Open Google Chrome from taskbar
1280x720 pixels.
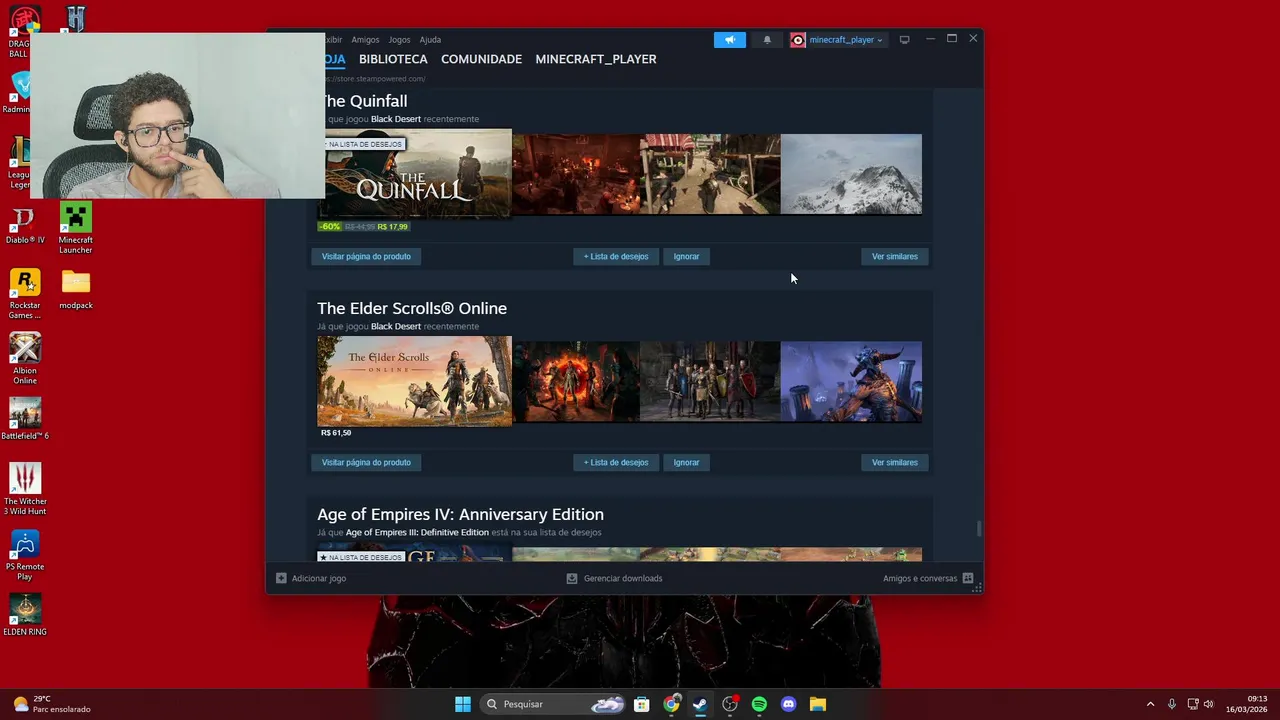tap(671, 704)
